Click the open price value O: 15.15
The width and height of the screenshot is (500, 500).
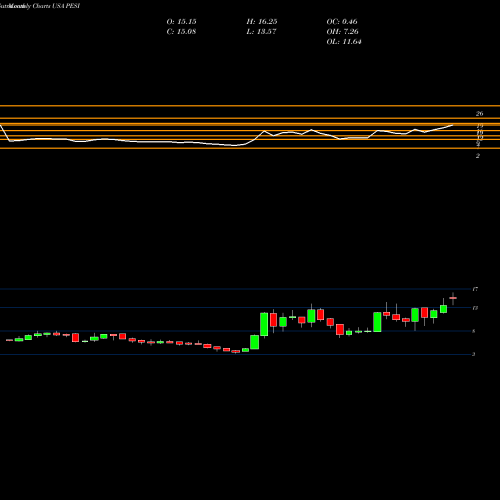click(181, 22)
